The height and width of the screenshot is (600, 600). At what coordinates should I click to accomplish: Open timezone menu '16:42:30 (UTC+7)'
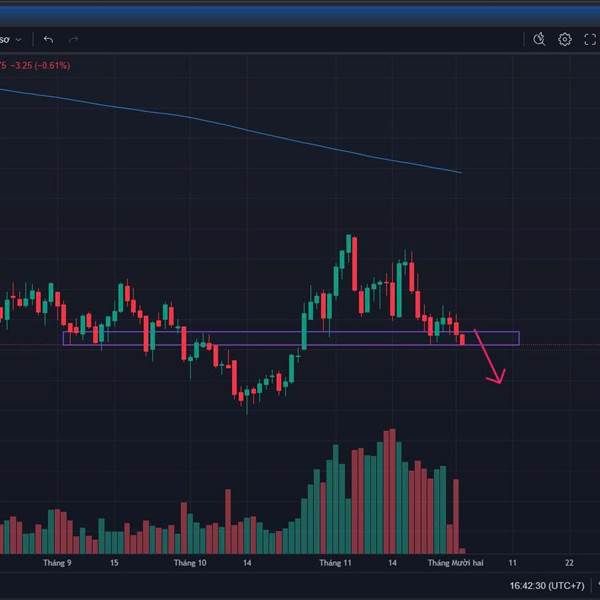547,585
